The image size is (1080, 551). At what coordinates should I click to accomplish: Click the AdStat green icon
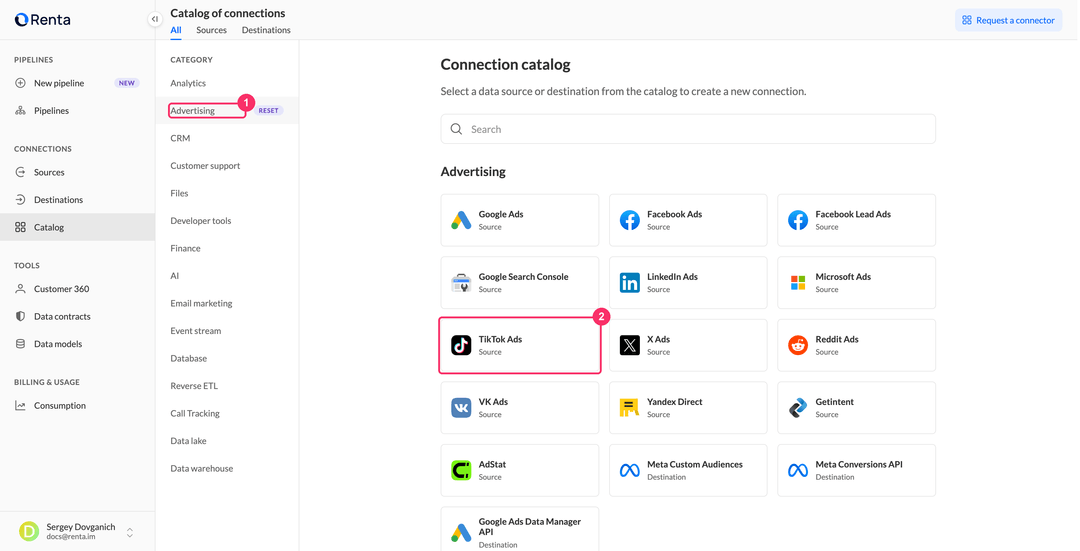click(461, 470)
